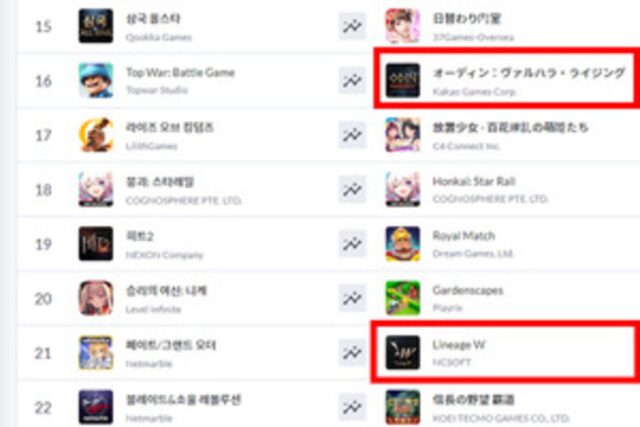Open the trend chart icon for rank 22
640x427 pixels.
click(x=352, y=407)
